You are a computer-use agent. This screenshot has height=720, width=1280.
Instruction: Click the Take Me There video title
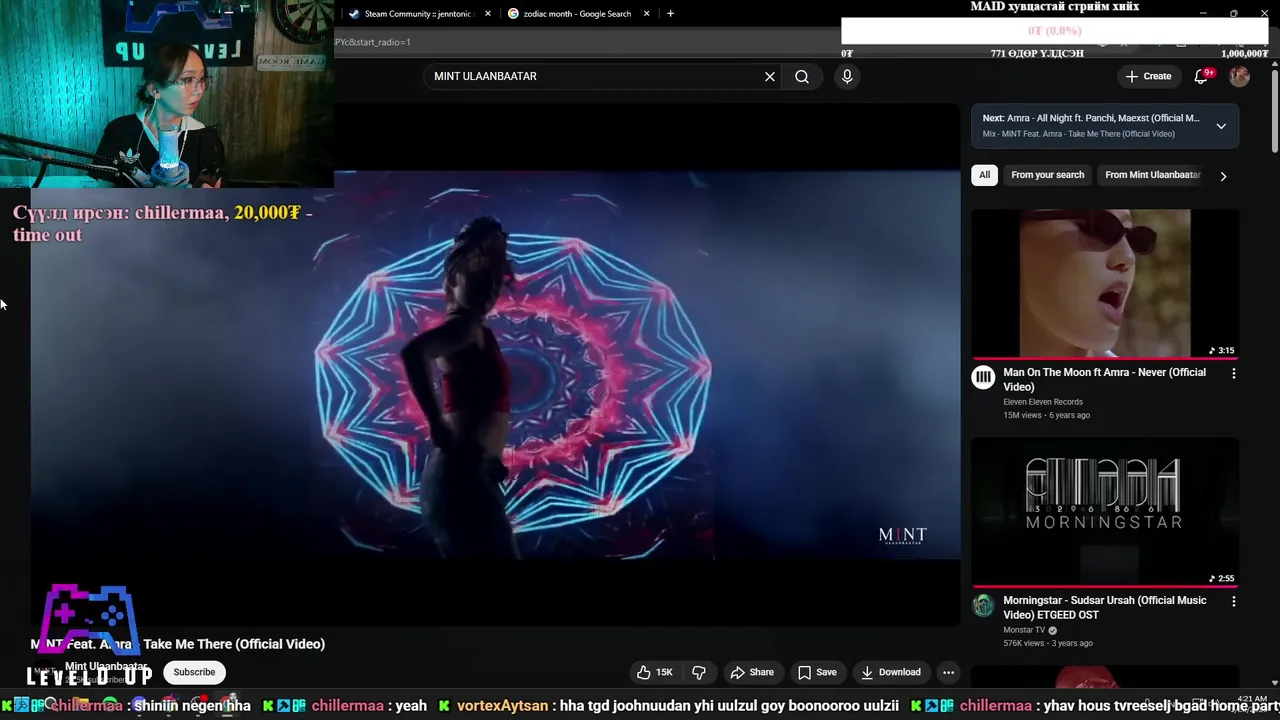coord(178,644)
